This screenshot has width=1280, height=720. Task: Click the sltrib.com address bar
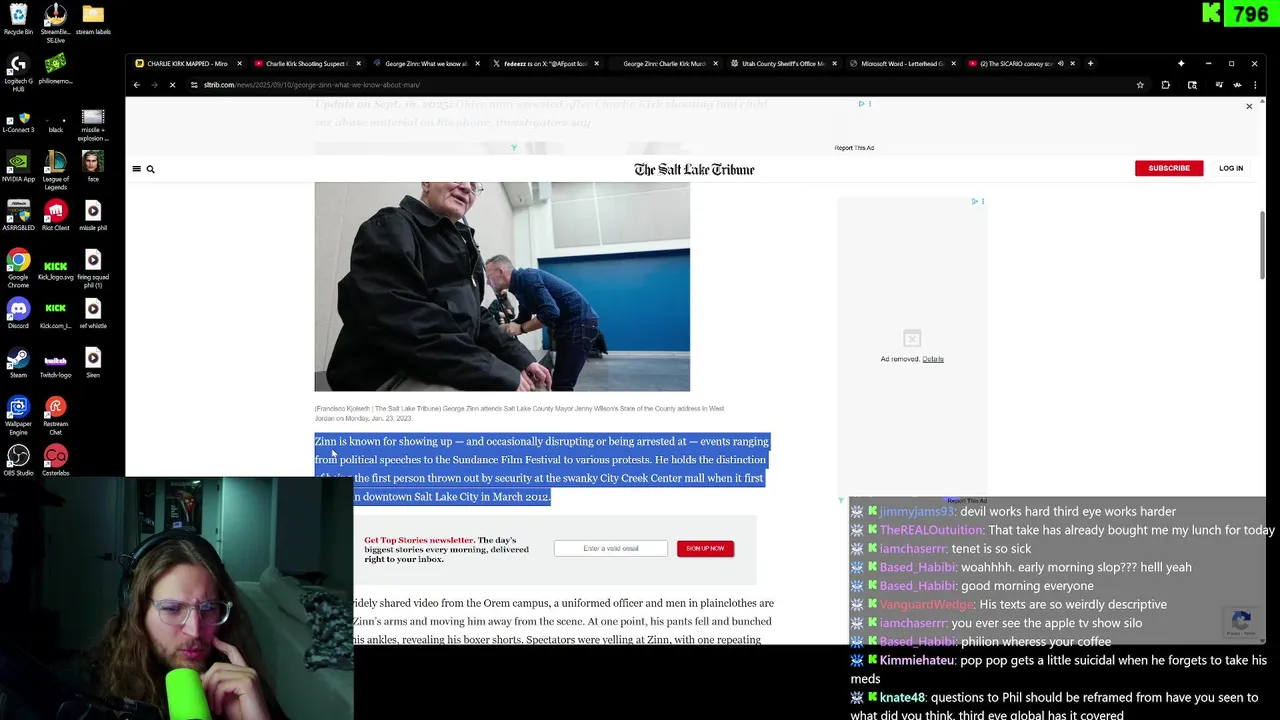click(x=660, y=85)
